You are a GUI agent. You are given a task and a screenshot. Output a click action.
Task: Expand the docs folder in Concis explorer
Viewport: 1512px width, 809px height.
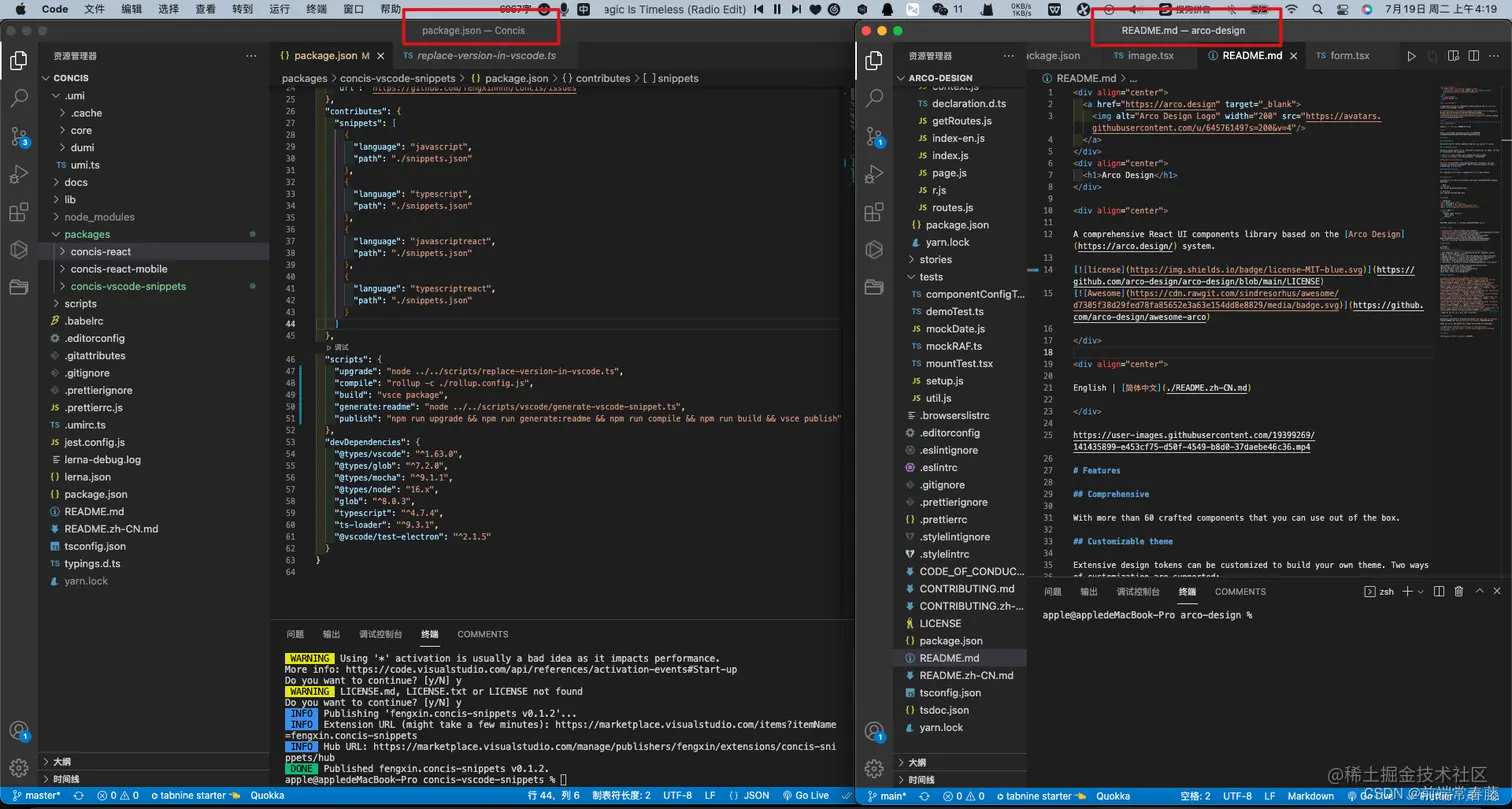coord(153,182)
